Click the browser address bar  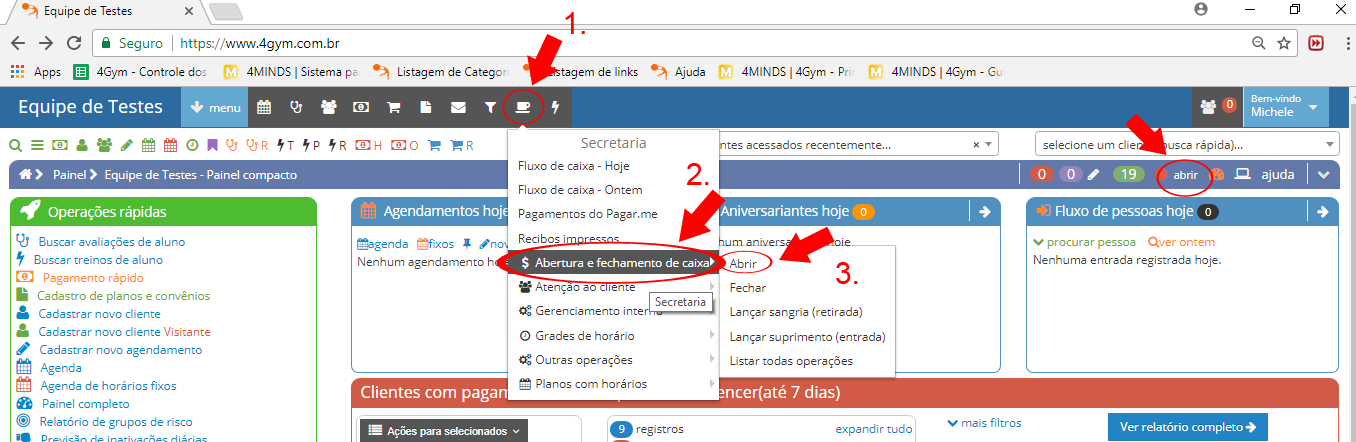tap(700, 44)
